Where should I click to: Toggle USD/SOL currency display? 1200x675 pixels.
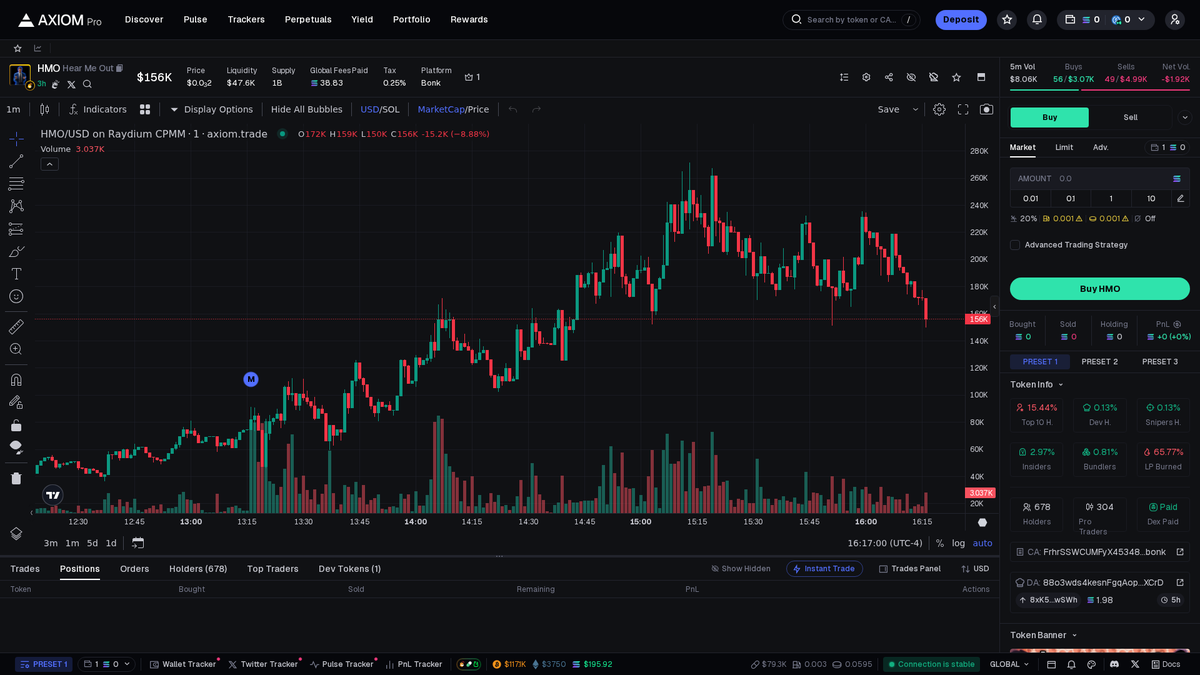[x=380, y=109]
